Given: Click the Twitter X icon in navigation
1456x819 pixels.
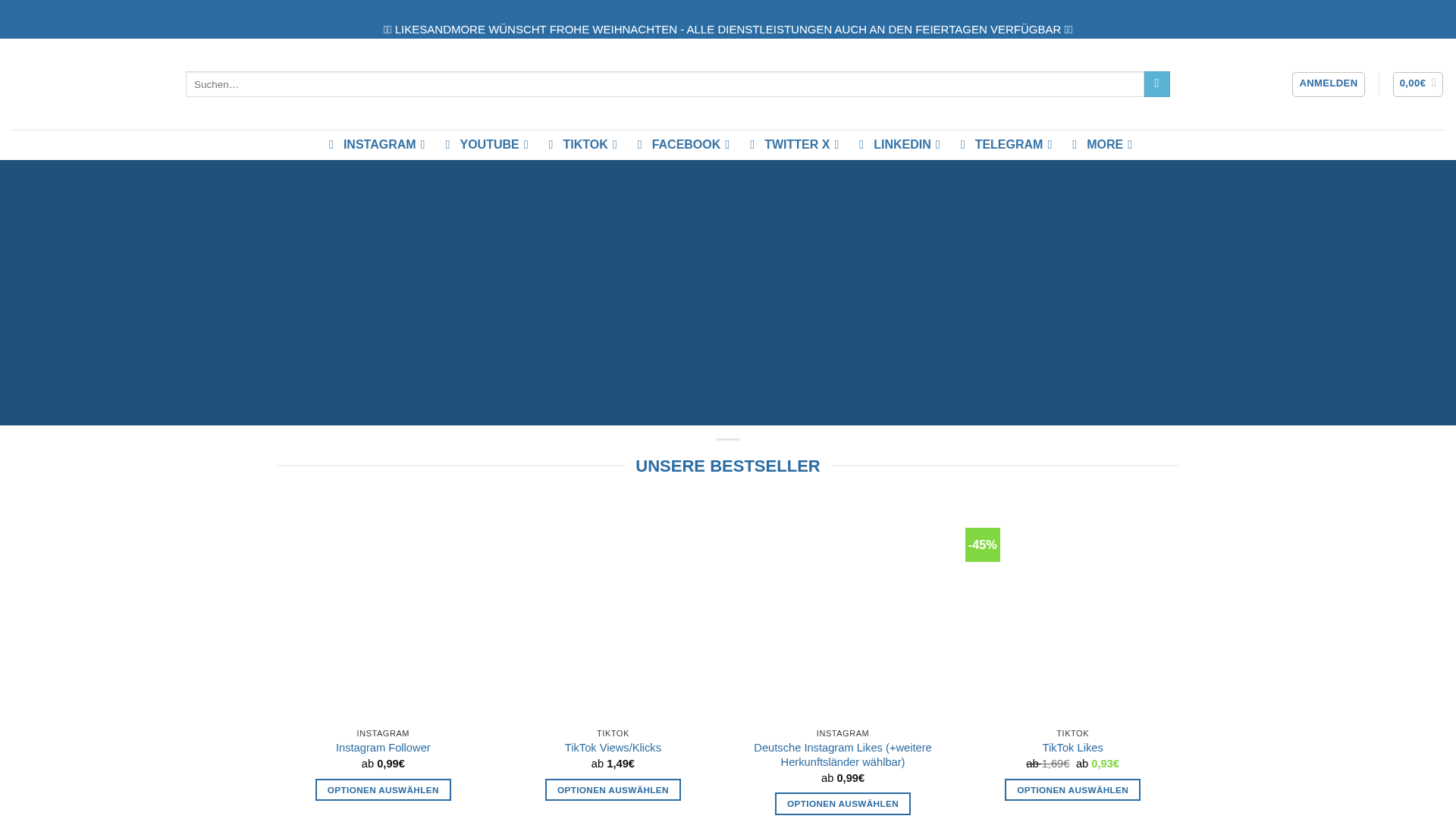Looking at the screenshot, I should [x=753, y=145].
